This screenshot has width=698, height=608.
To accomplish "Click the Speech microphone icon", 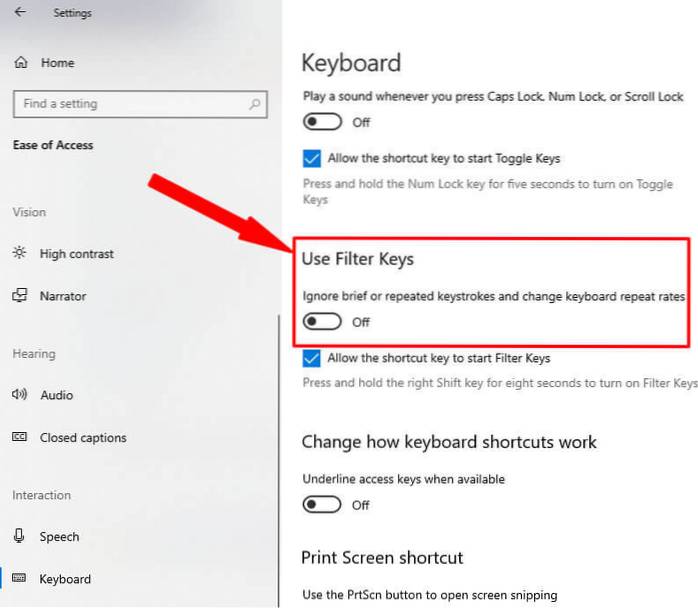I will [x=19, y=535].
